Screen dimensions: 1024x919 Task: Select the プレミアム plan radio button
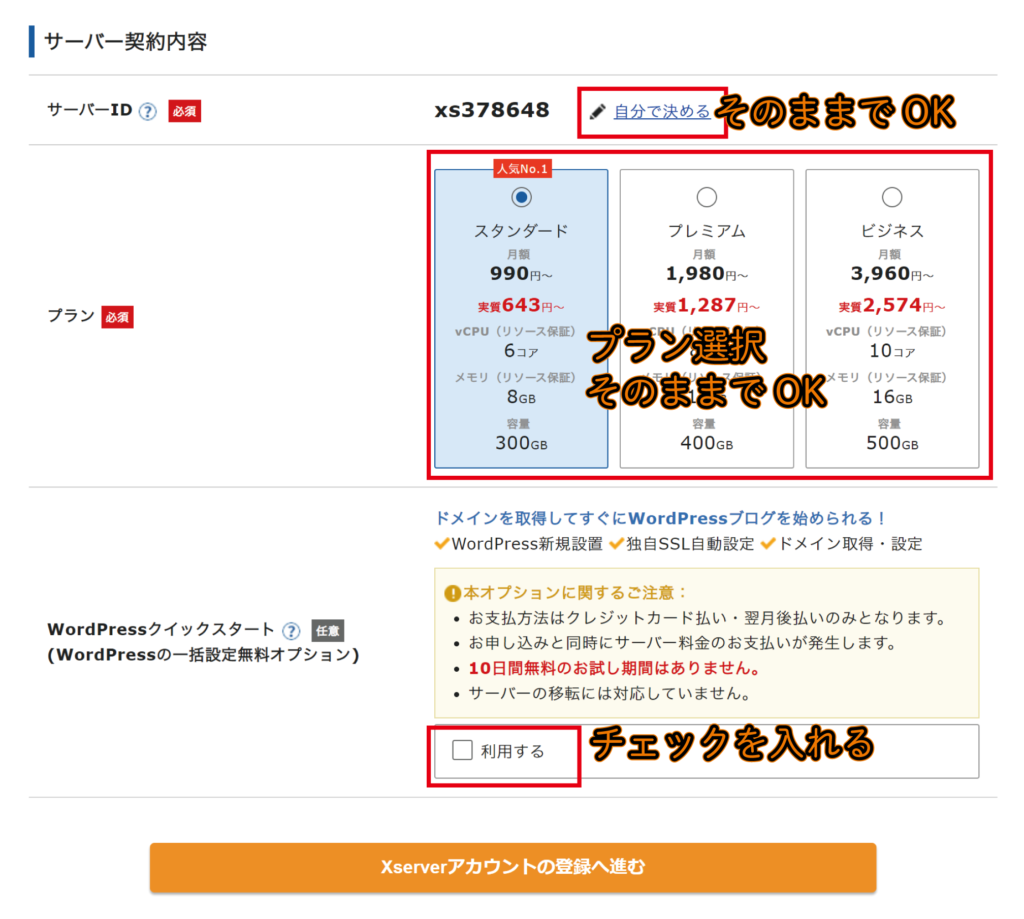tap(707, 197)
